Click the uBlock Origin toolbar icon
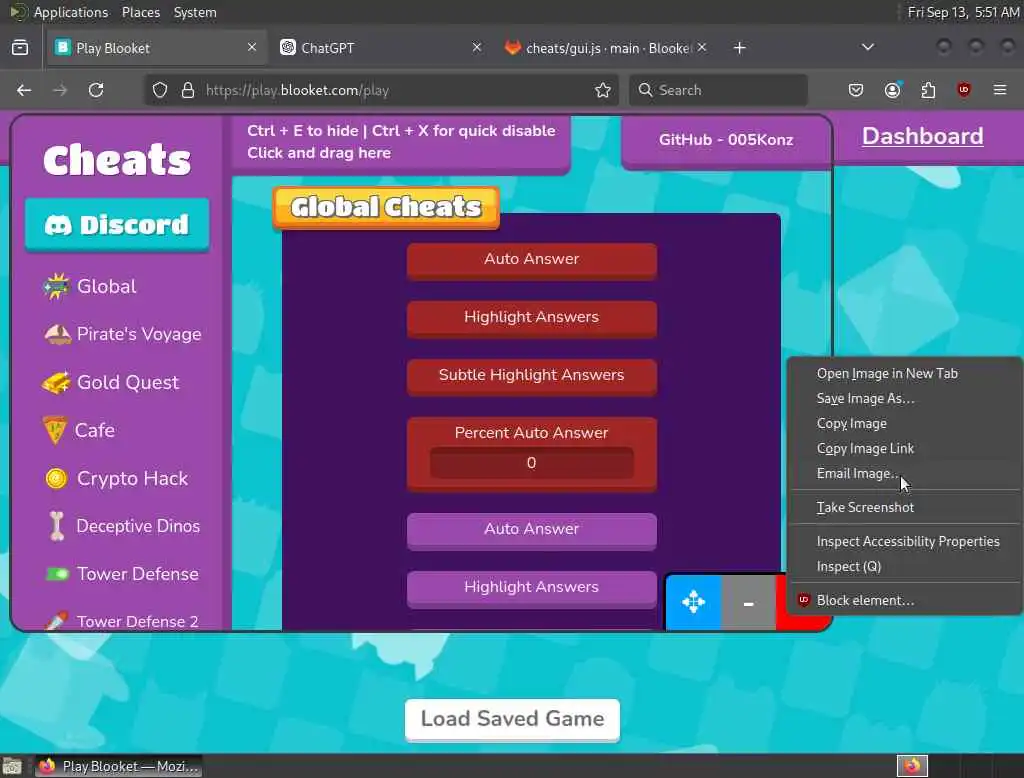This screenshot has width=1024, height=778. [x=964, y=90]
